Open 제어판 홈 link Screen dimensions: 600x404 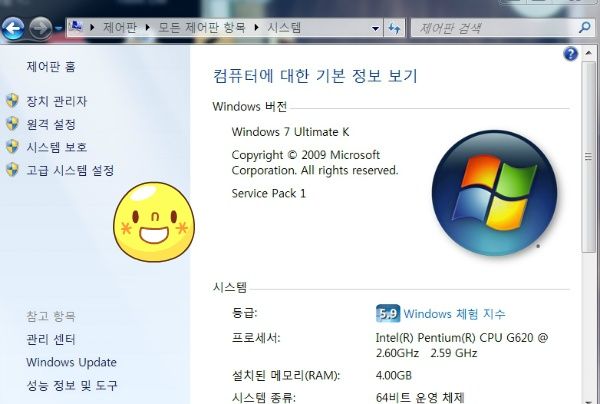[x=51, y=67]
